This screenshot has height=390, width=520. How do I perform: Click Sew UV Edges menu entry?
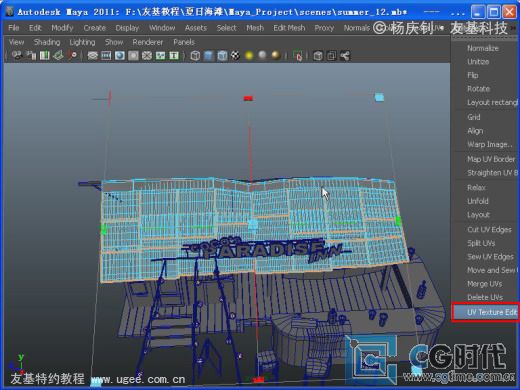click(490, 257)
